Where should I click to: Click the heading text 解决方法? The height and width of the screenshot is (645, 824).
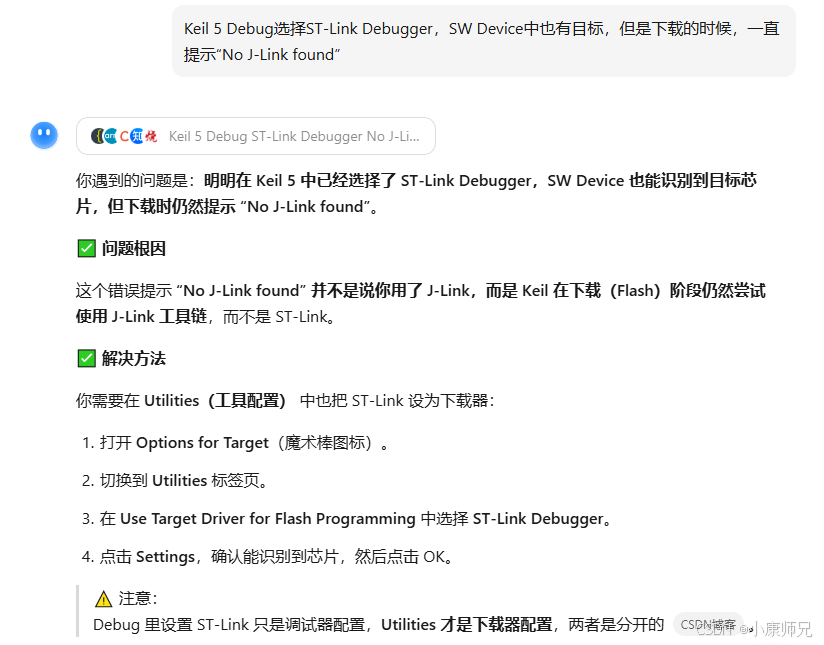pyautogui.click(x=134, y=359)
